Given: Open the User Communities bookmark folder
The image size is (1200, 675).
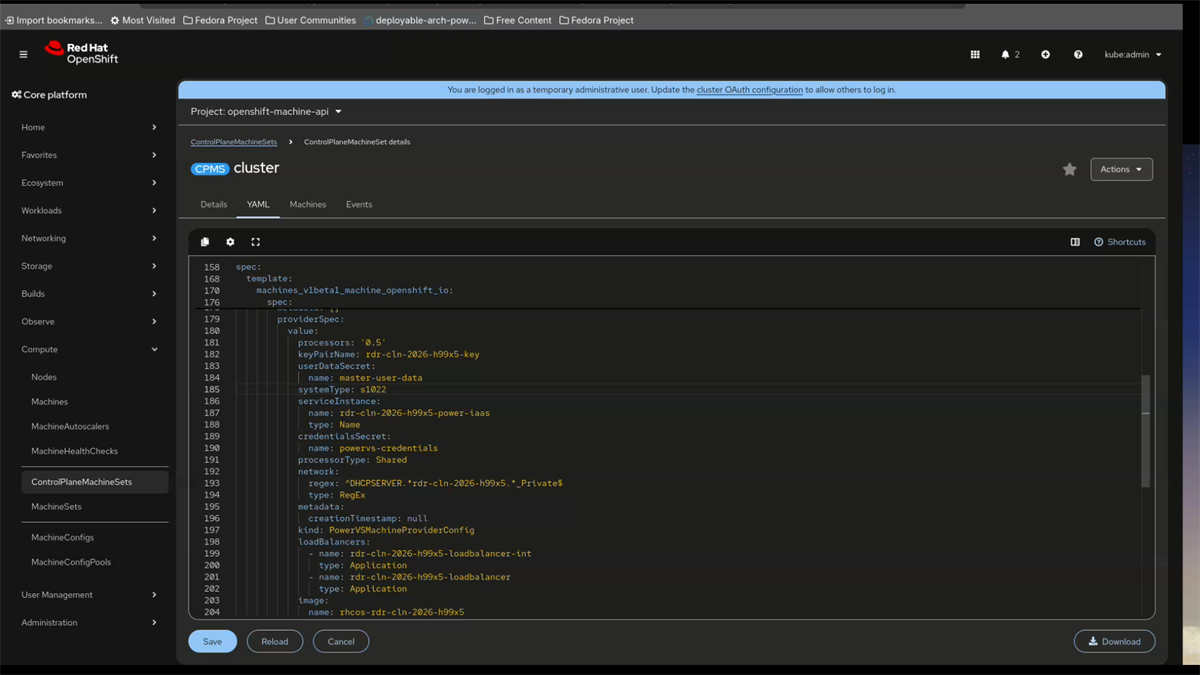Looking at the screenshot, I should click(310, 20).
